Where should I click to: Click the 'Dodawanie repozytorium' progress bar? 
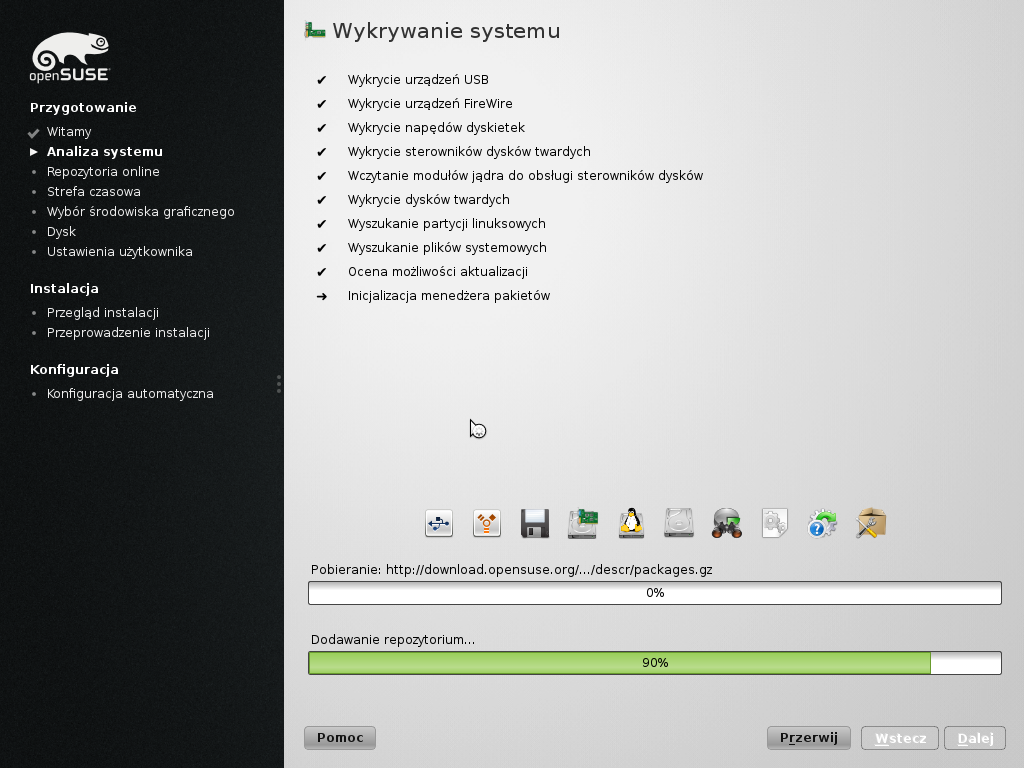pyautogui.click(x=655, y=663)
